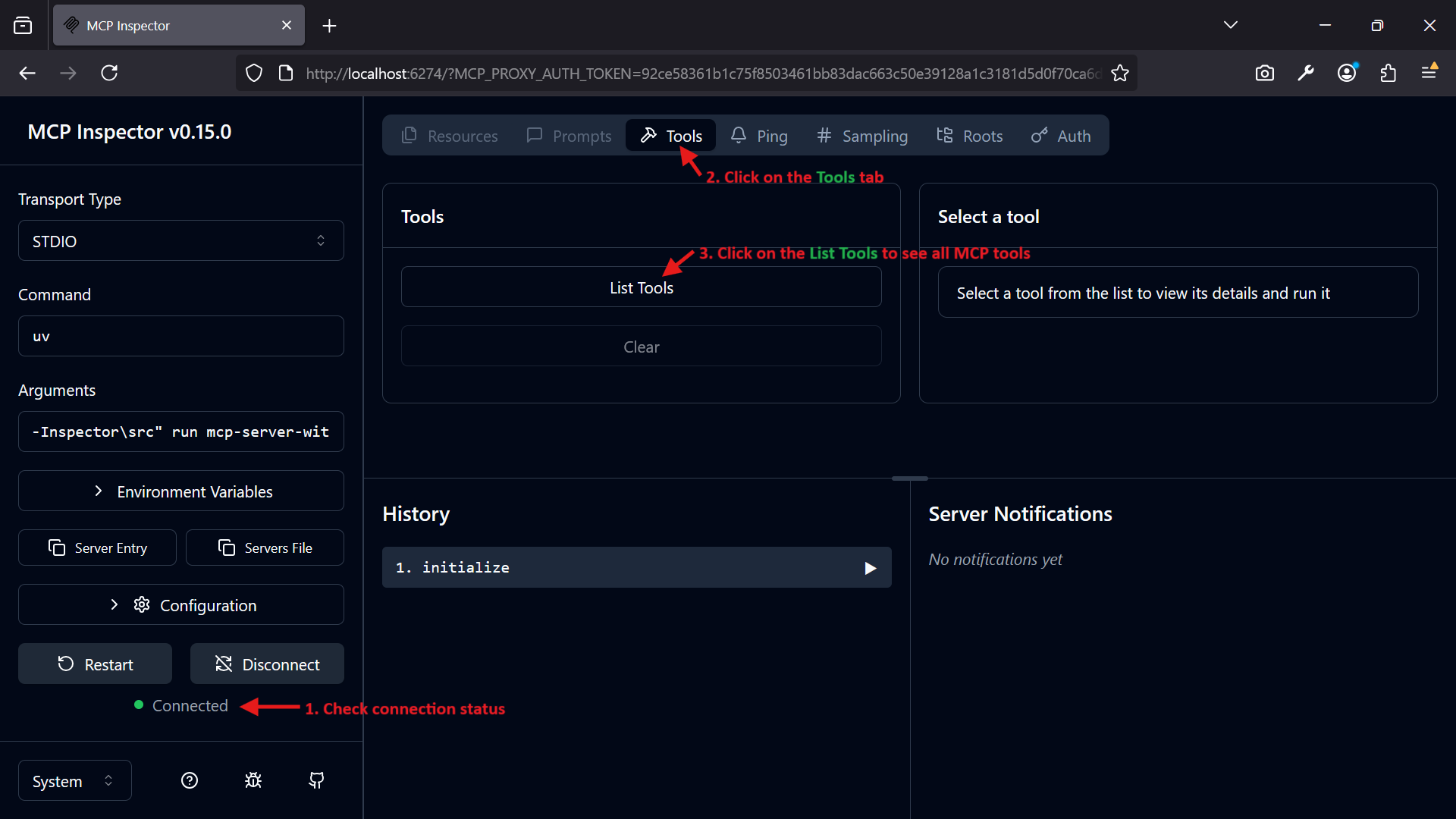Viewport: 1456px width, 819px height.
Task: Click the browser address bar URL
Action: pyautogui.click(x=702, y=74)
